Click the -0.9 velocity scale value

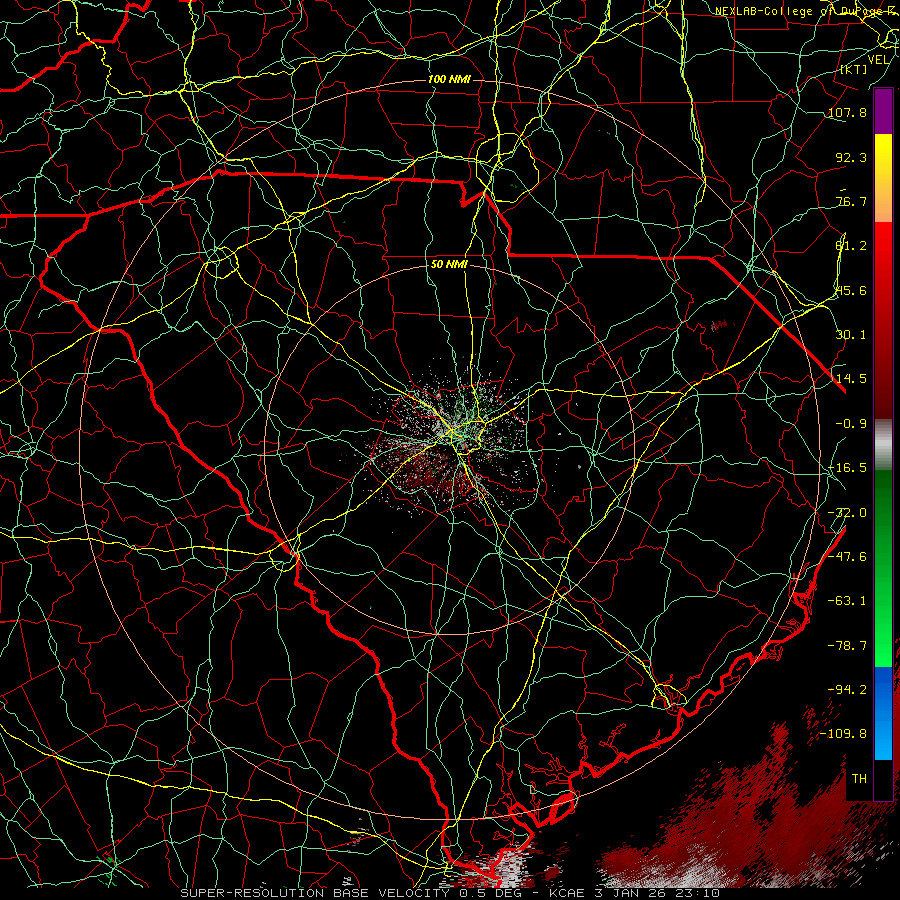(851, 424)
